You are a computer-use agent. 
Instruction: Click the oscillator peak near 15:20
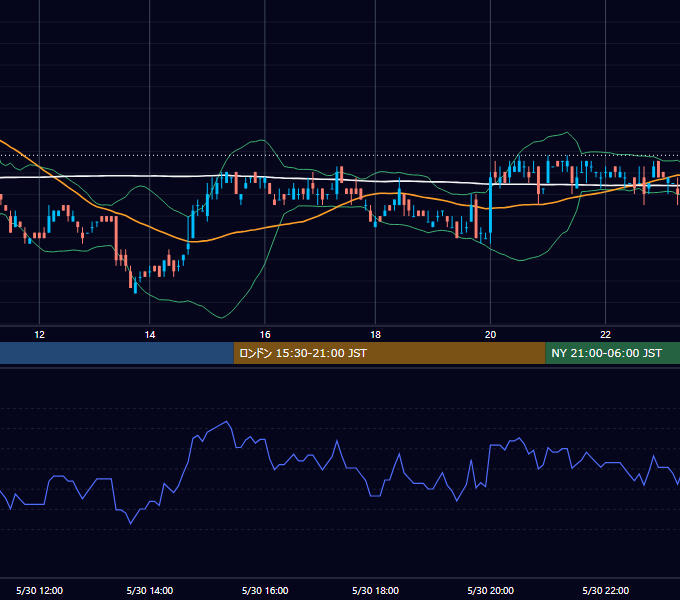pyautogui.click(x=226, y=422)
